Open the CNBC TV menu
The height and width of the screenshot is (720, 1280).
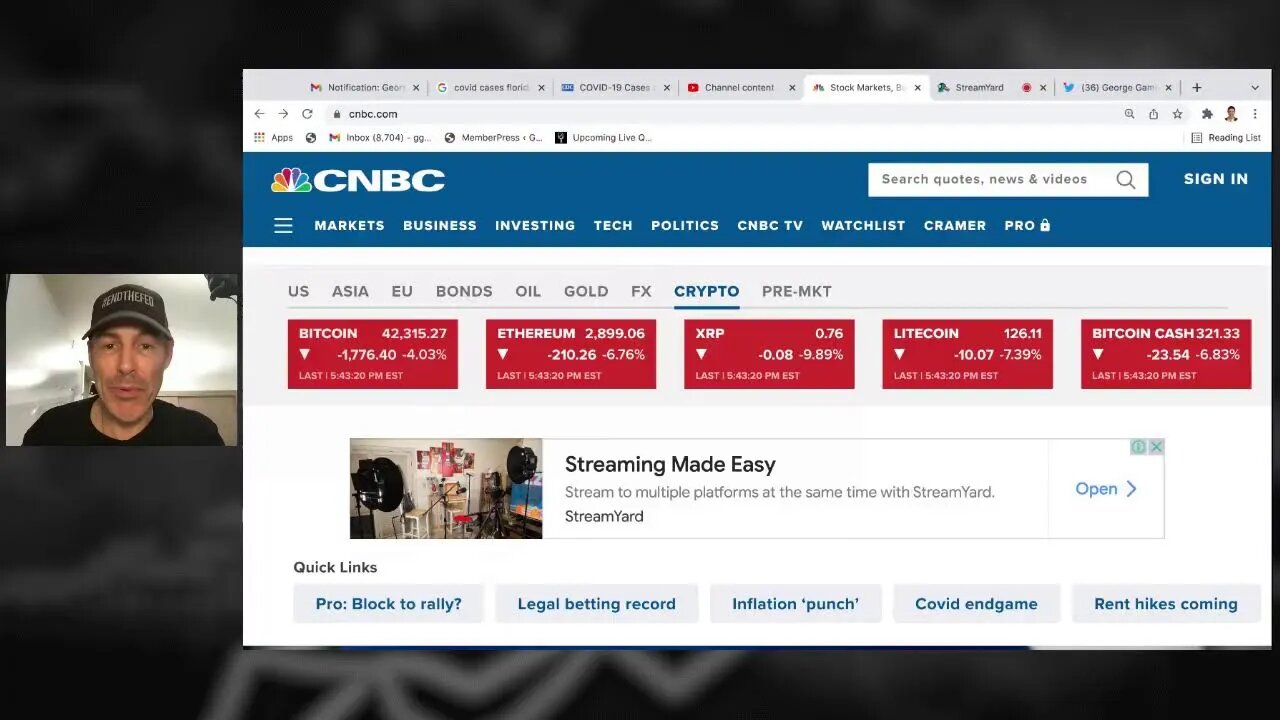click(770, 226)
